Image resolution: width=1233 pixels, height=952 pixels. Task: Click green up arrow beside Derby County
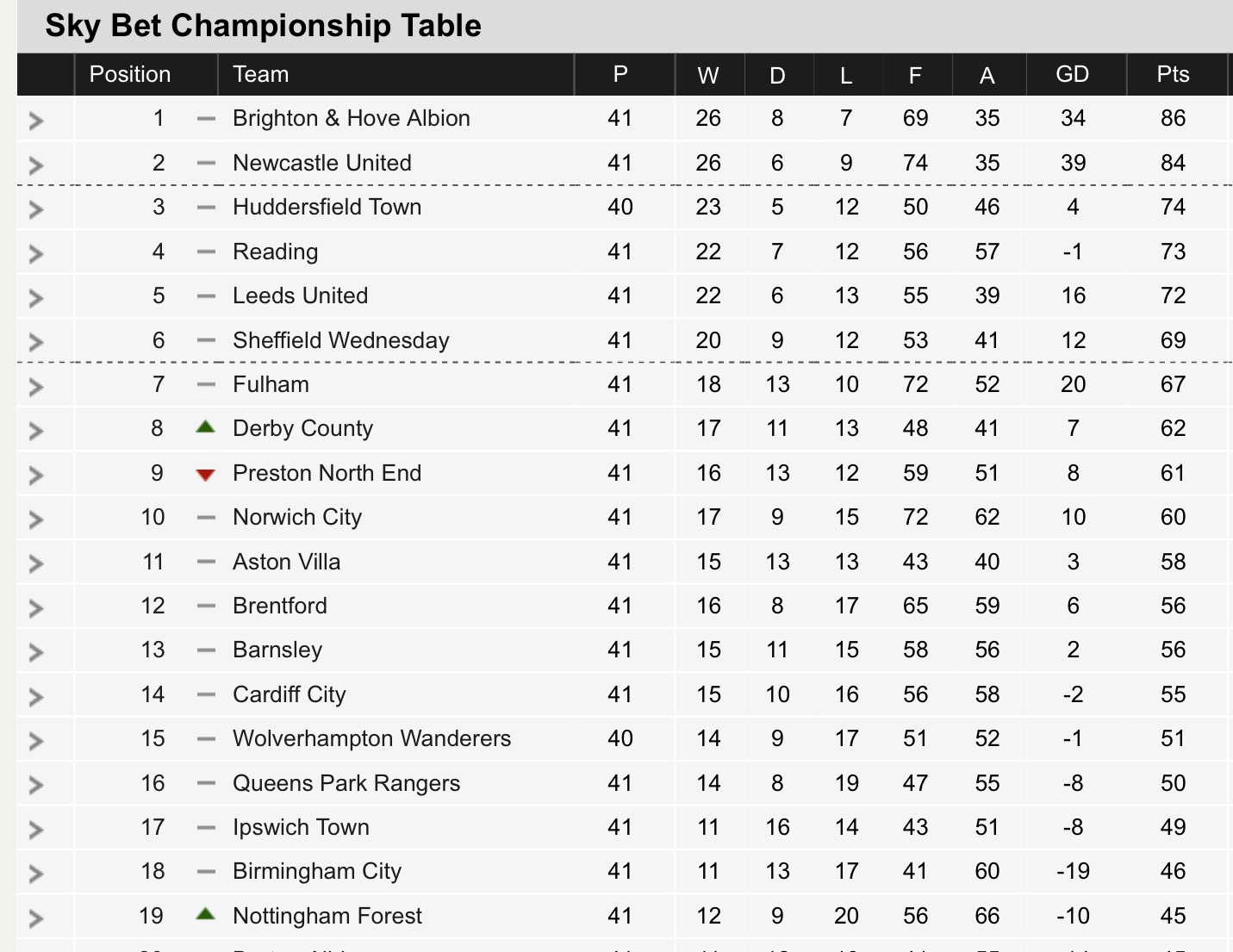pyautogui.click(x=205, y=426)
